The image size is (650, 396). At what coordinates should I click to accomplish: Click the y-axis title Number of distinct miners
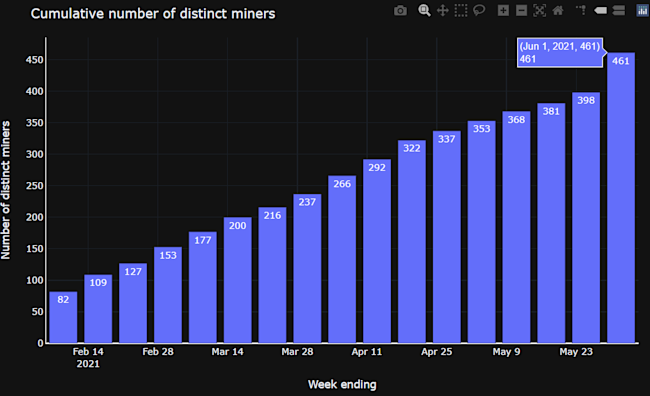6,190
